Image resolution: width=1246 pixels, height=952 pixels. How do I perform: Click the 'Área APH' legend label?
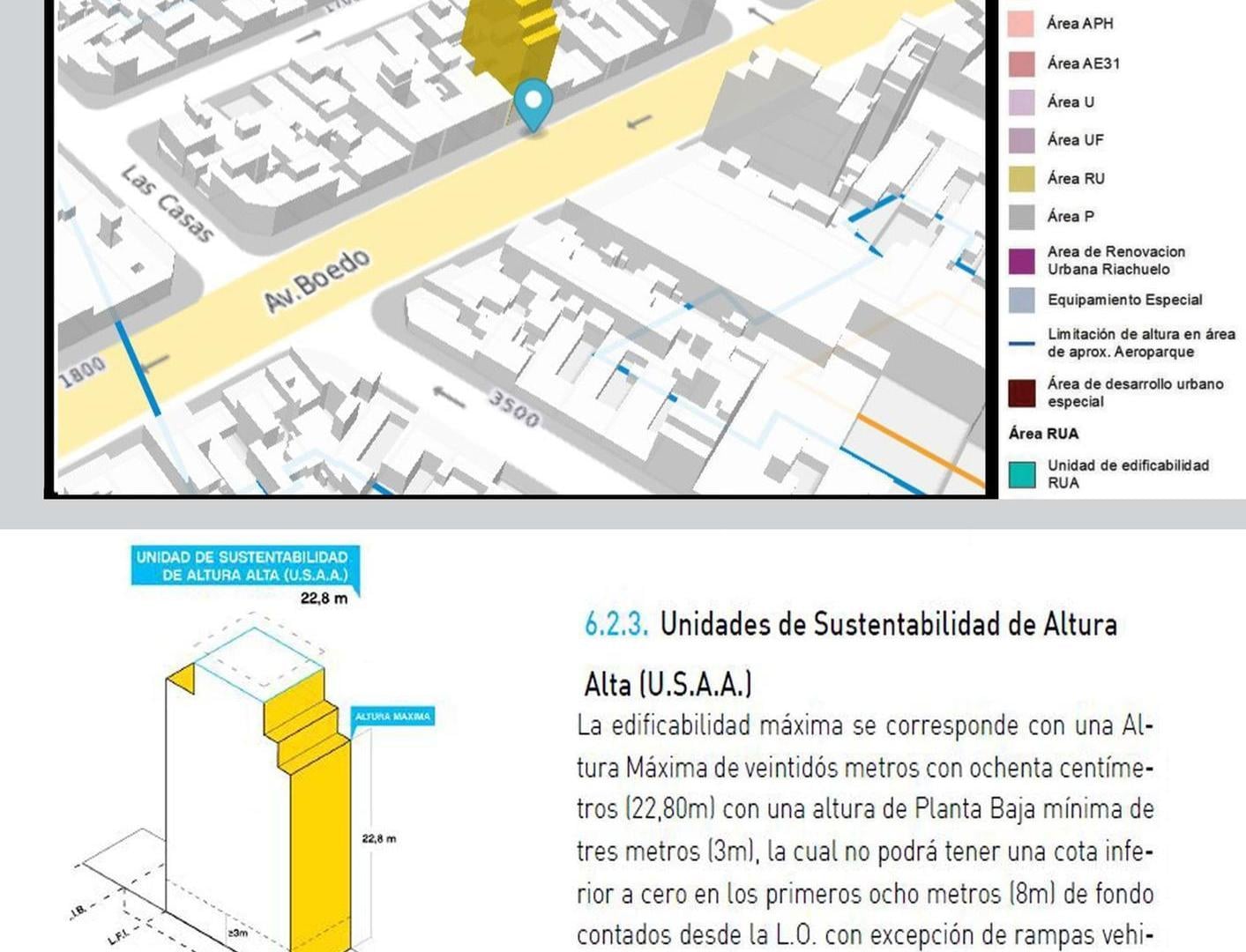point(1079,24)
